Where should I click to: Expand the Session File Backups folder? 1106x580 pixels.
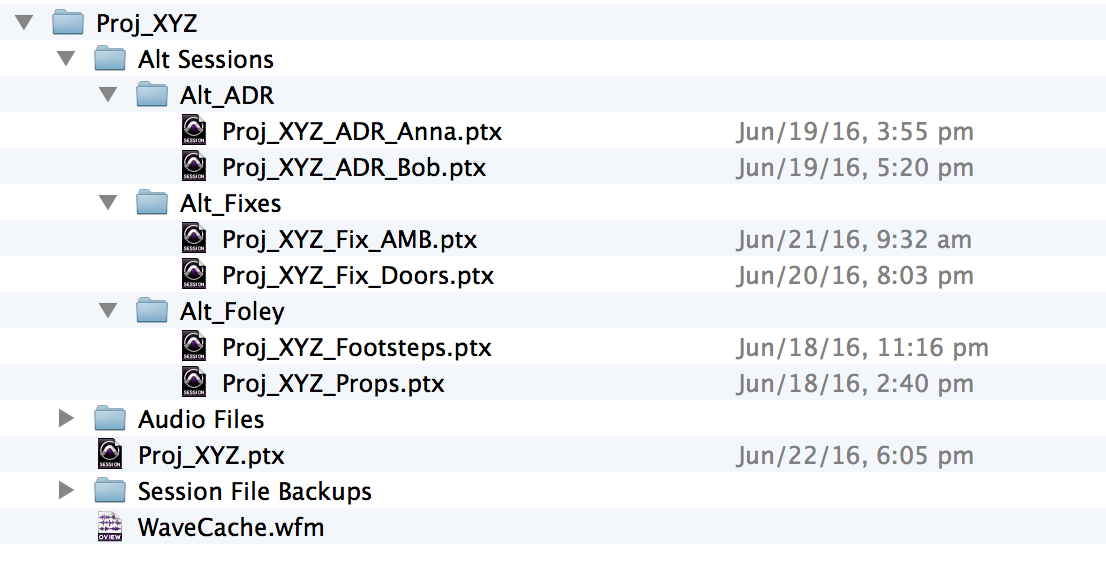click(x=67, y=491)
